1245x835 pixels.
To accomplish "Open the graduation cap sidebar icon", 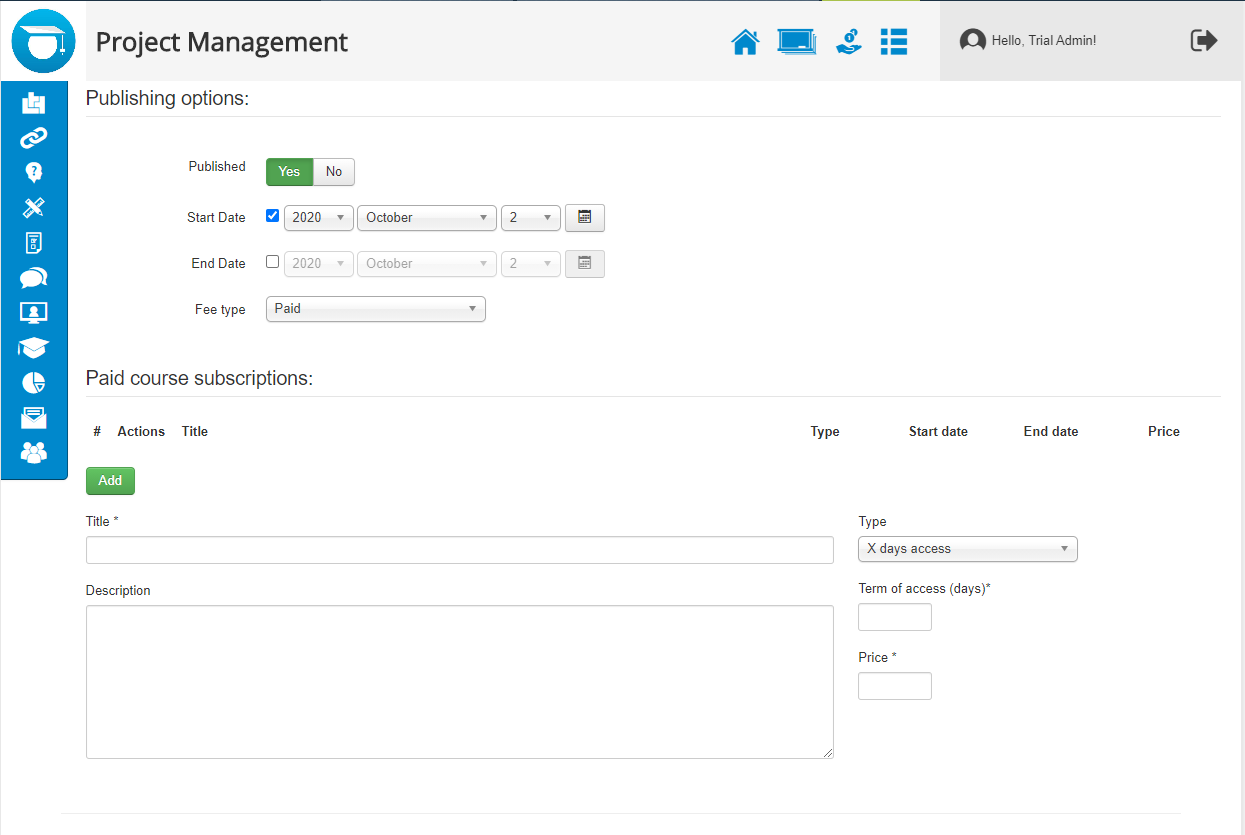I will 34,348.
